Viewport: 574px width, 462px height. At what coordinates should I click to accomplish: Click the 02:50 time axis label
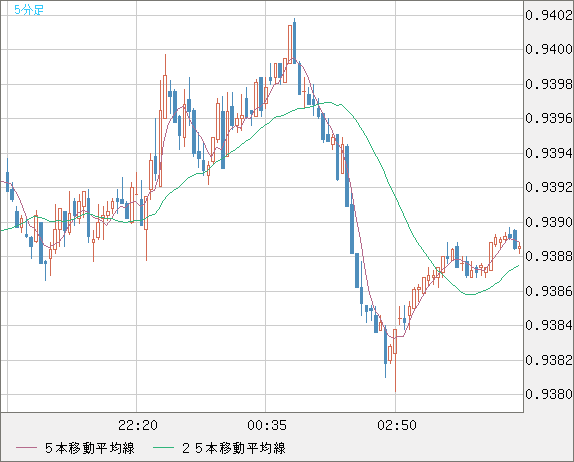(x=397, y=425)
